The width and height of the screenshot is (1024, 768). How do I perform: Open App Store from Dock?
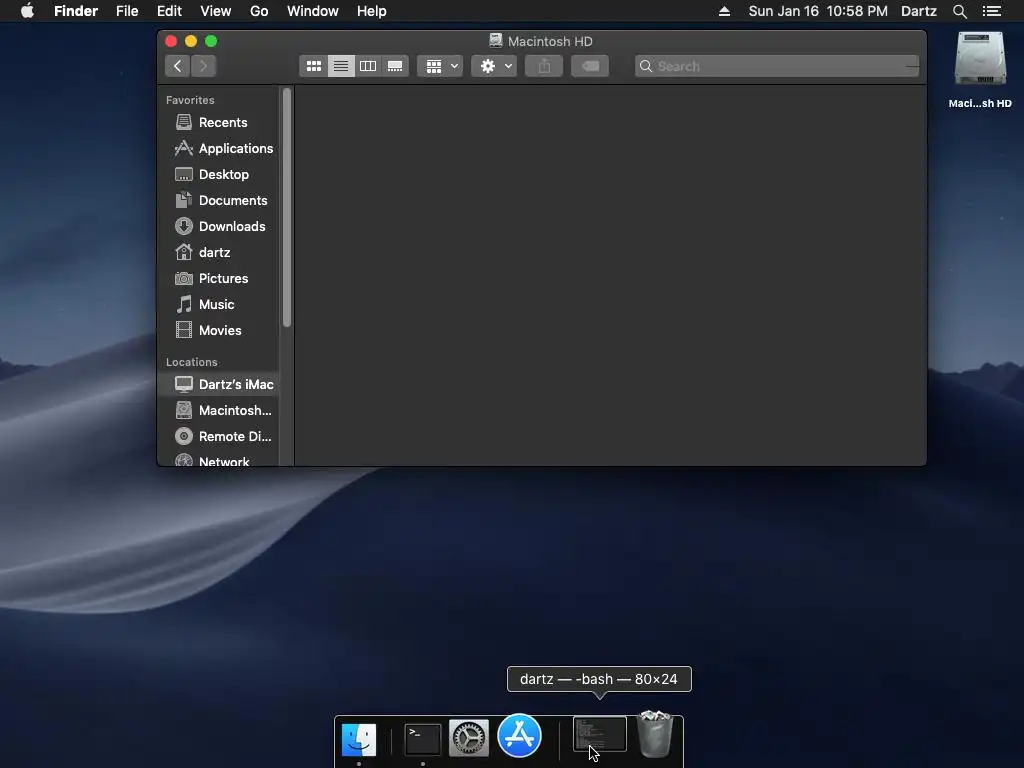pyautogui.click(x=519, y=735)
